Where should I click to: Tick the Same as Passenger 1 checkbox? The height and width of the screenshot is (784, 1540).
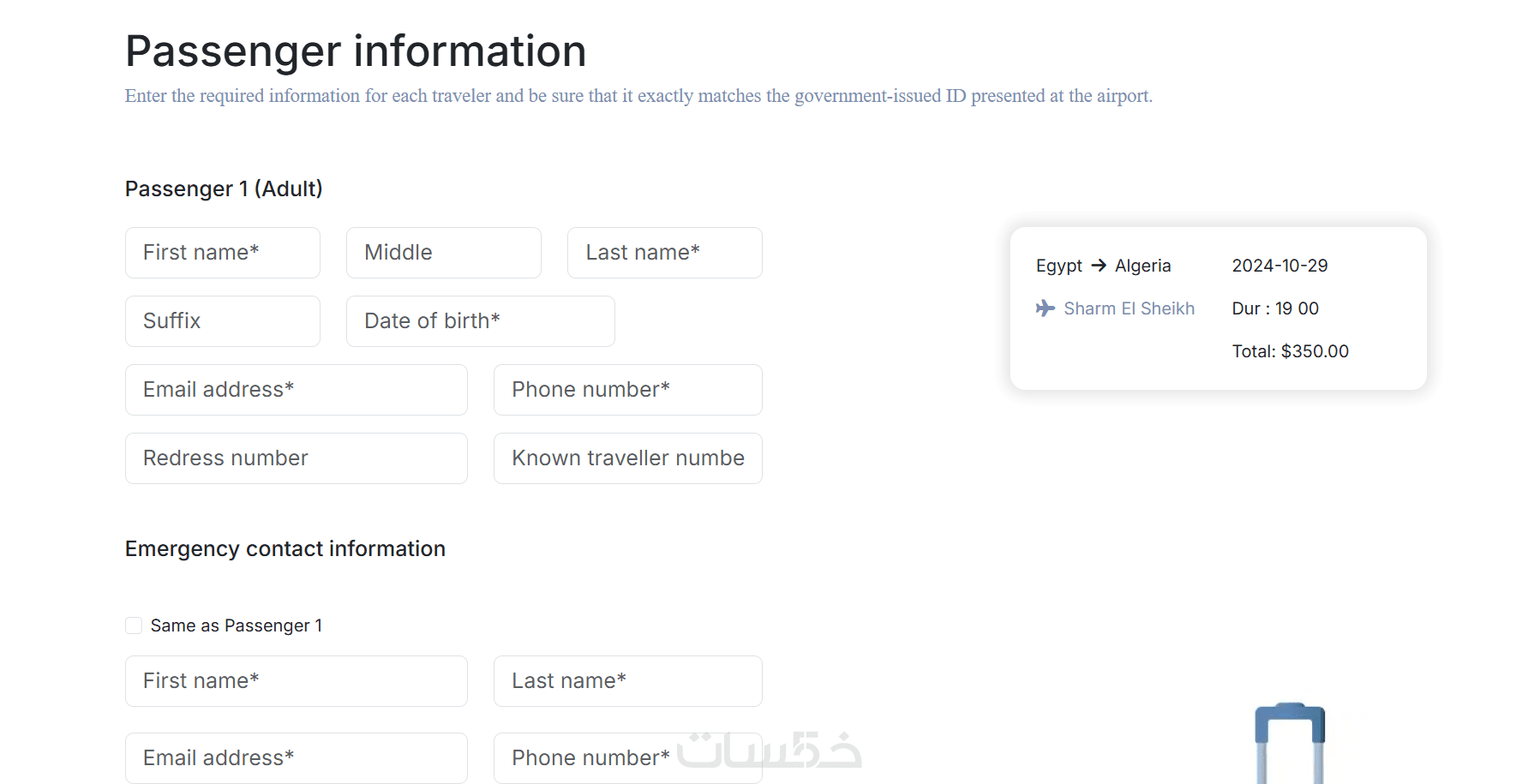134,625
